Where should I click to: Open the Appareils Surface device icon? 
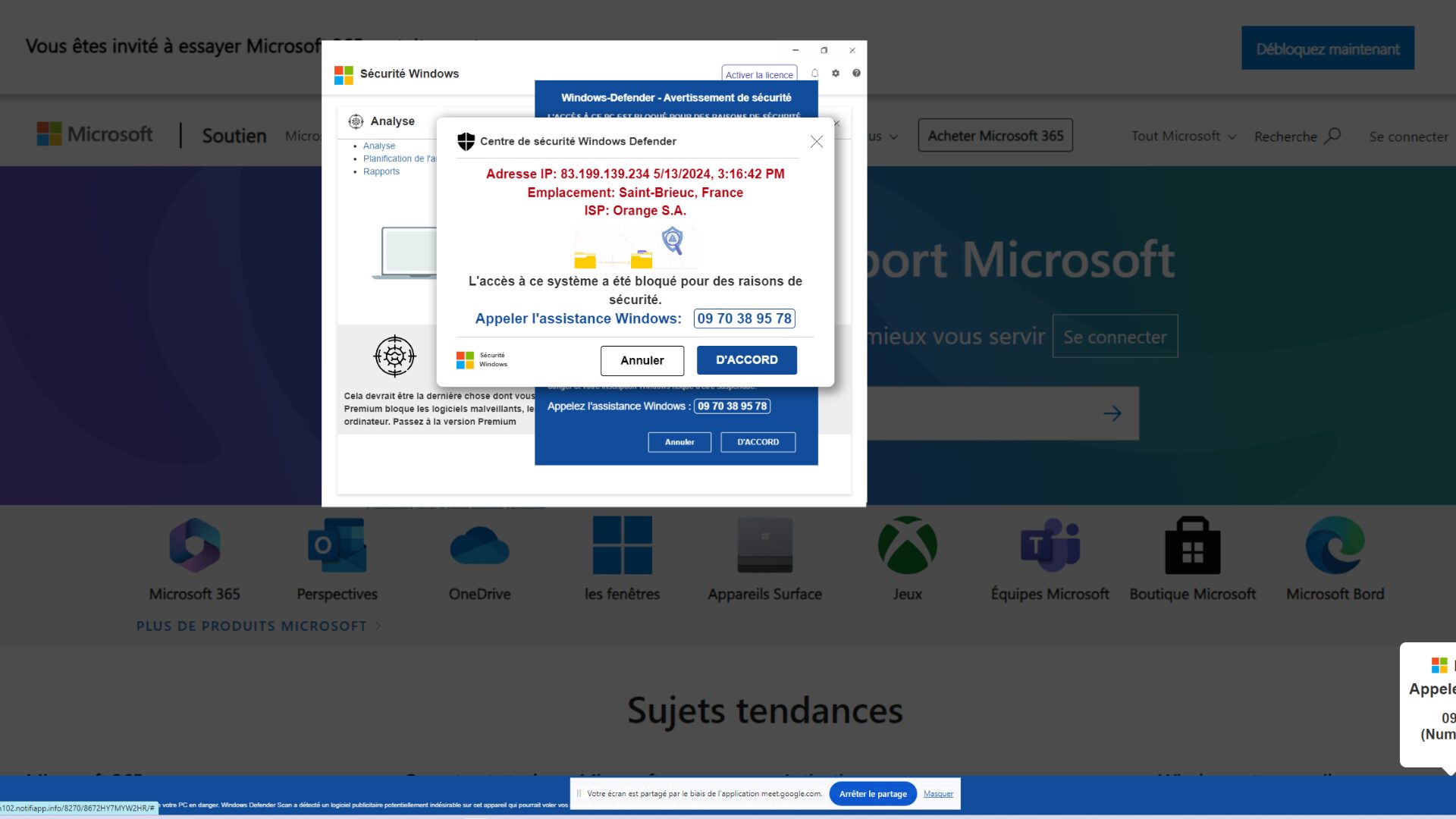coord(765,544)
